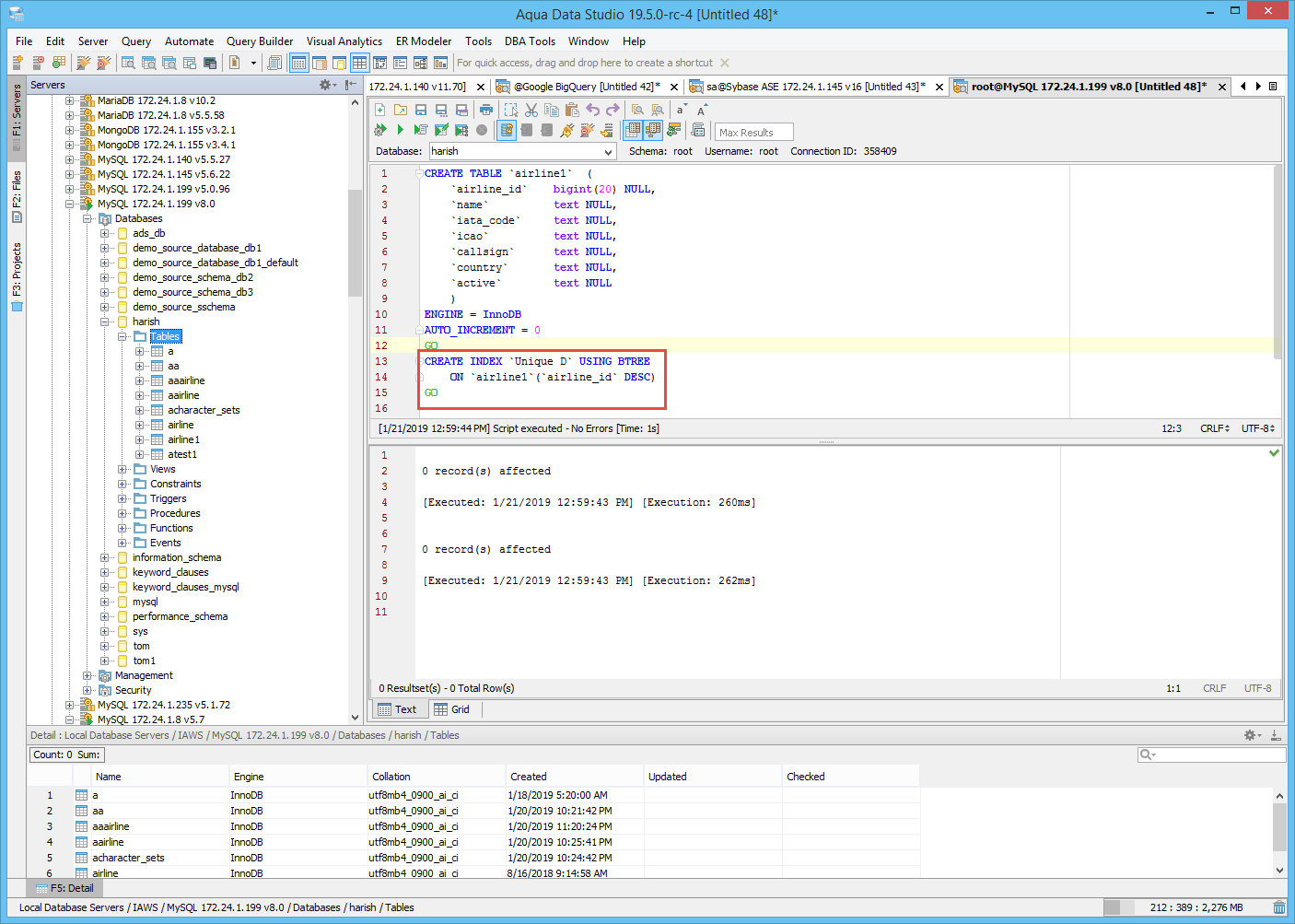
Task: Toggle the F5: Detail bottom panel
Action: [64, 888]
